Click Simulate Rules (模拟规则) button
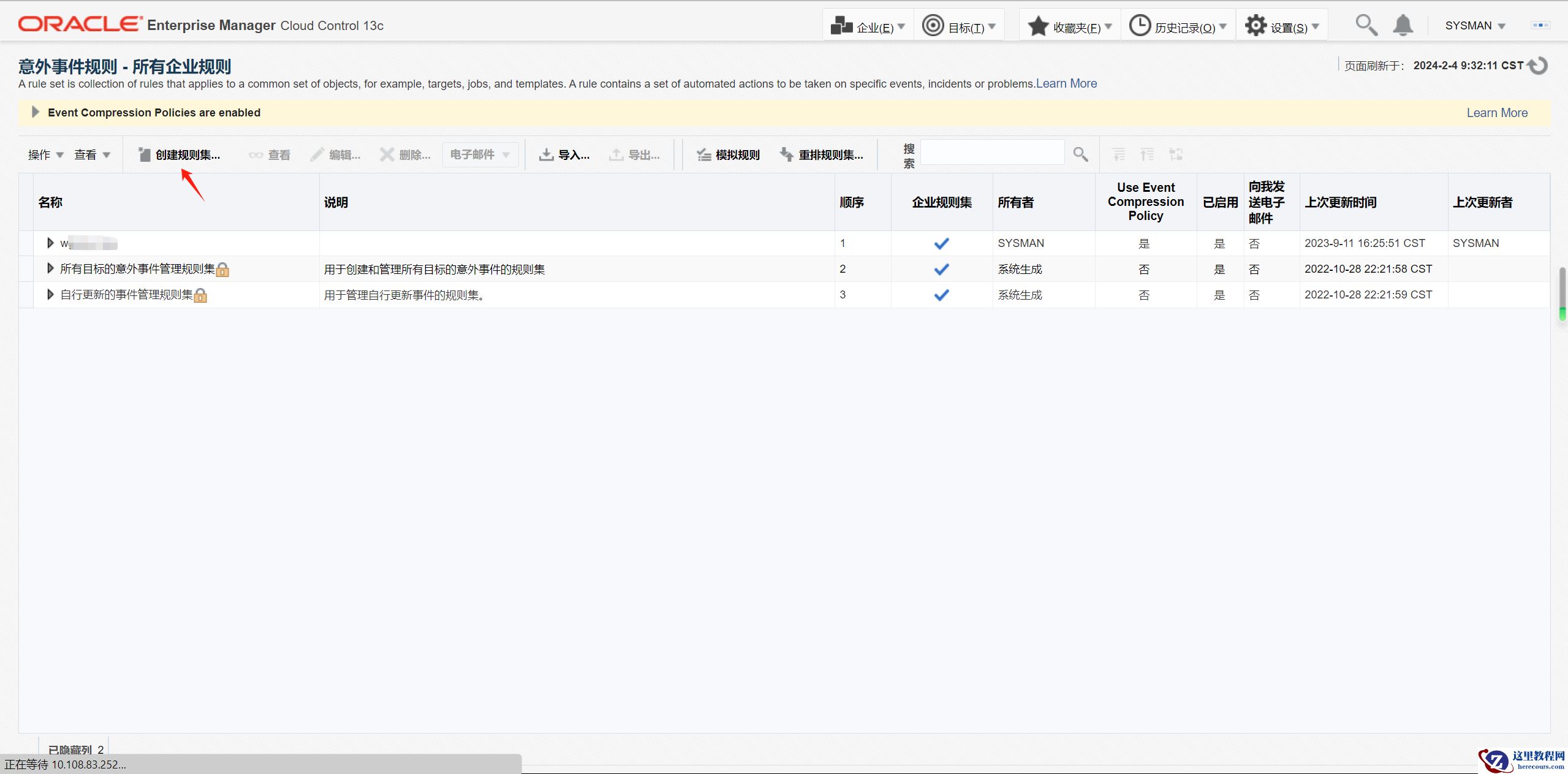The width and height of the screenshot is (1568, 774). tap(728, 154)
